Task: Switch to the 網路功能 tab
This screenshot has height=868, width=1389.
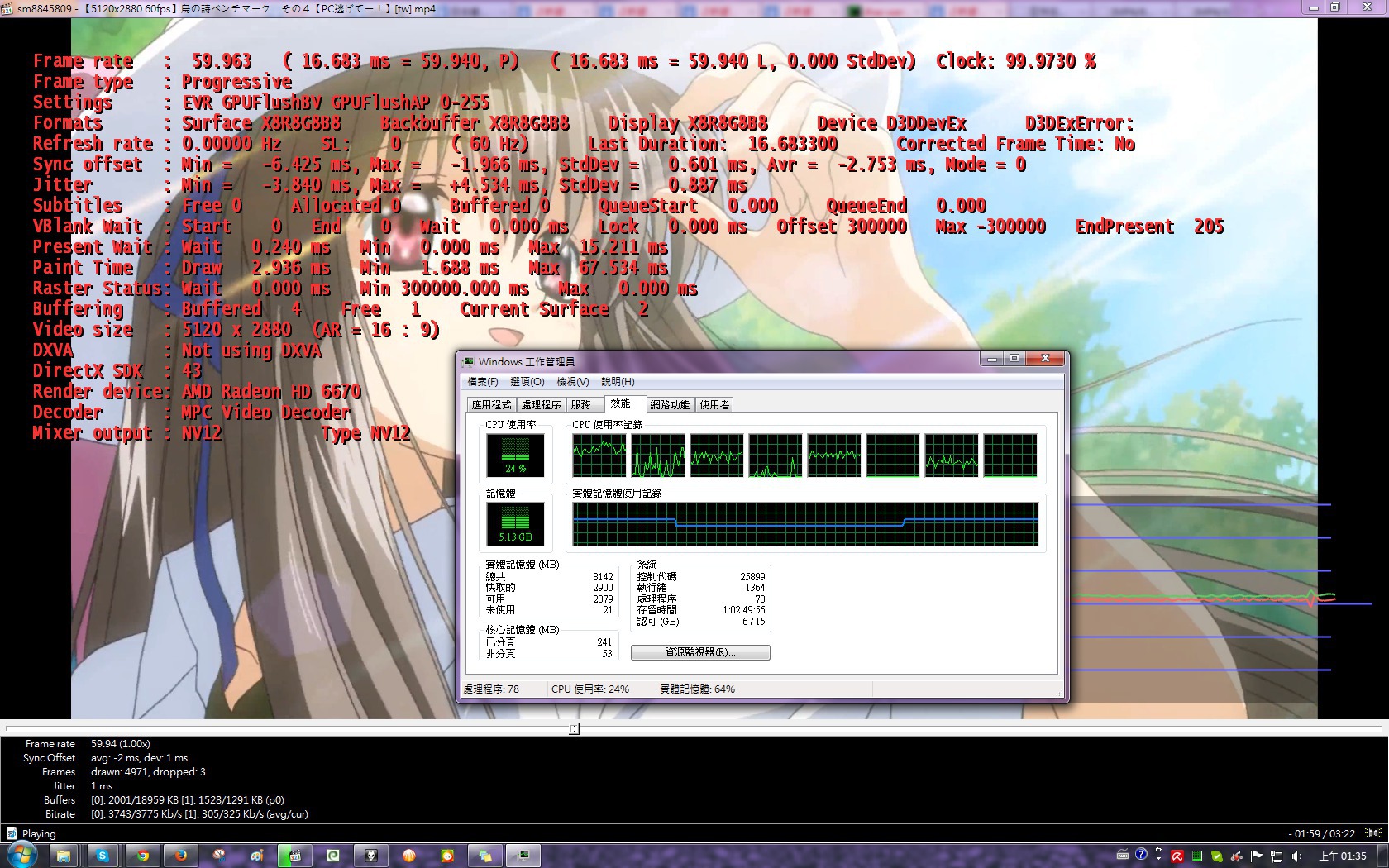Action: tap(670, 404)
